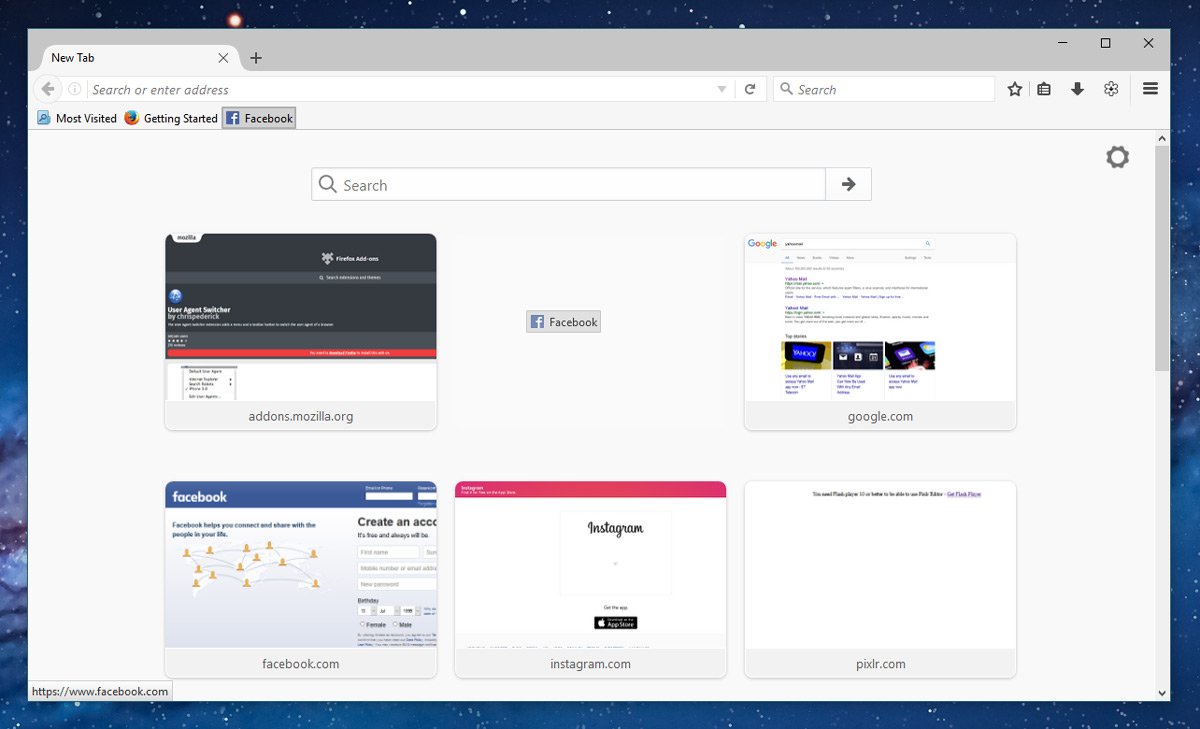Click the "pixlr.com" tile caption
Screen dimensions: 1200x729
click(880, 664)
